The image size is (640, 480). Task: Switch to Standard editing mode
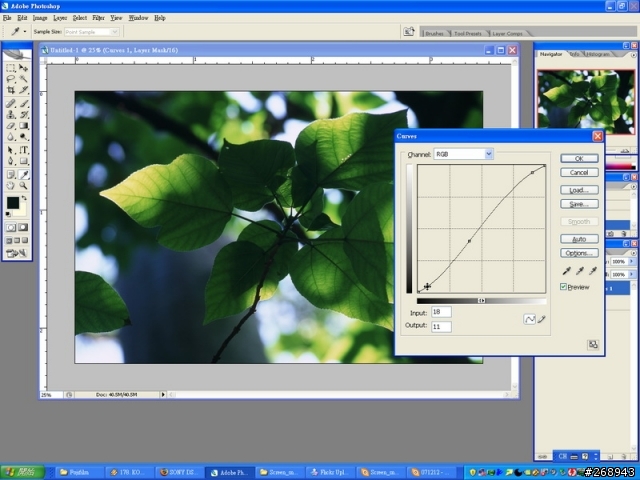pos(11,227)
